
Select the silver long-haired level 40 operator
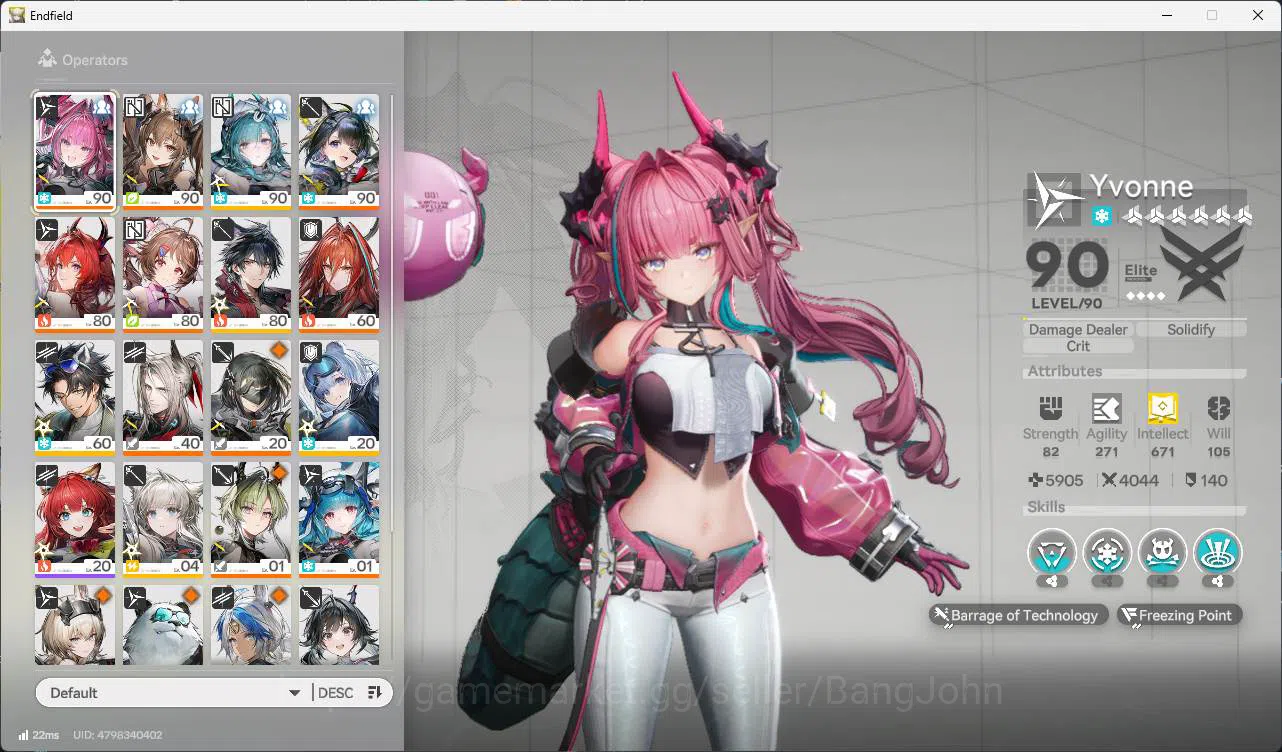coord(163,397)
